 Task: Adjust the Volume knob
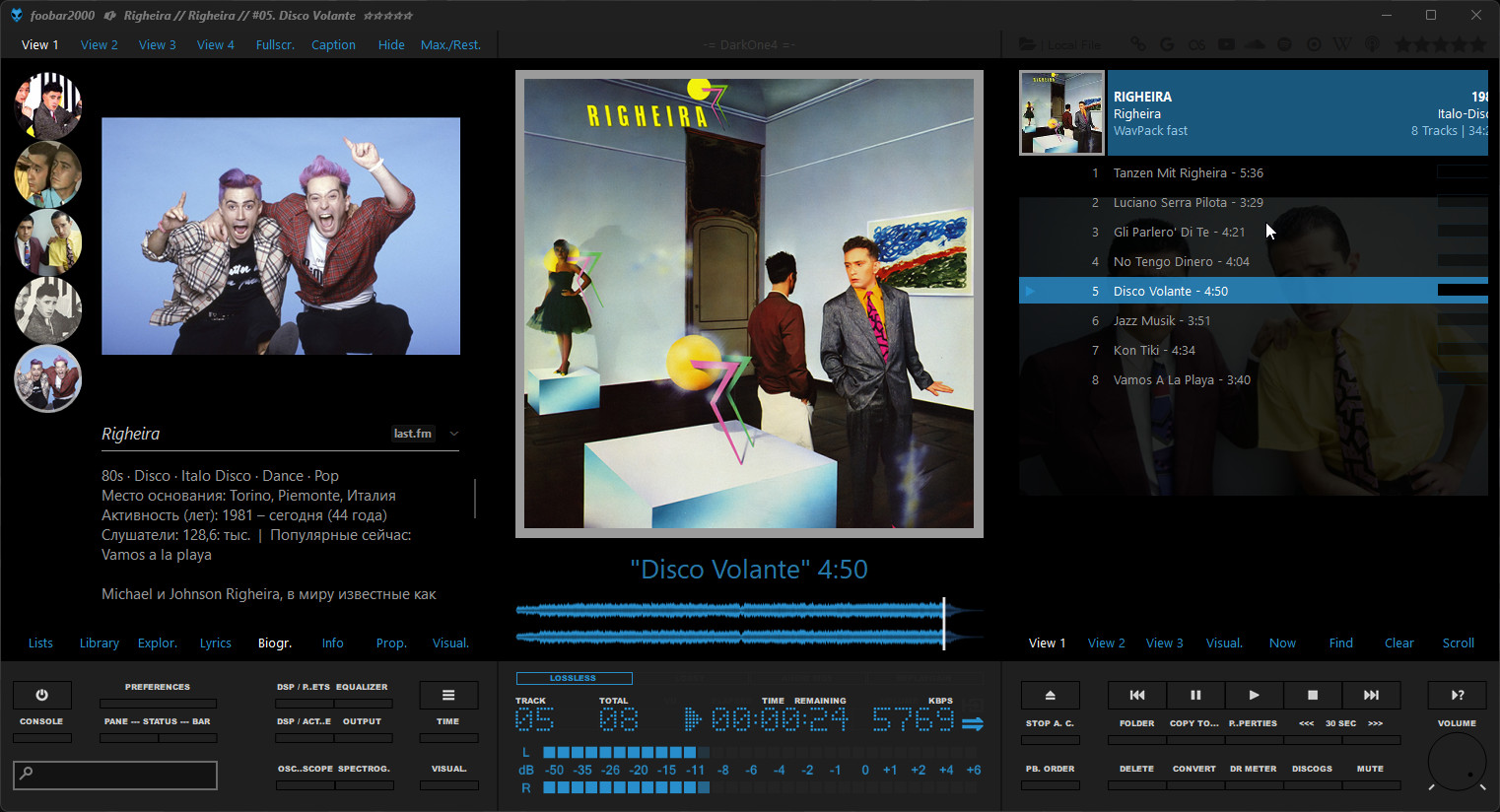click(x=1457, y=762)
